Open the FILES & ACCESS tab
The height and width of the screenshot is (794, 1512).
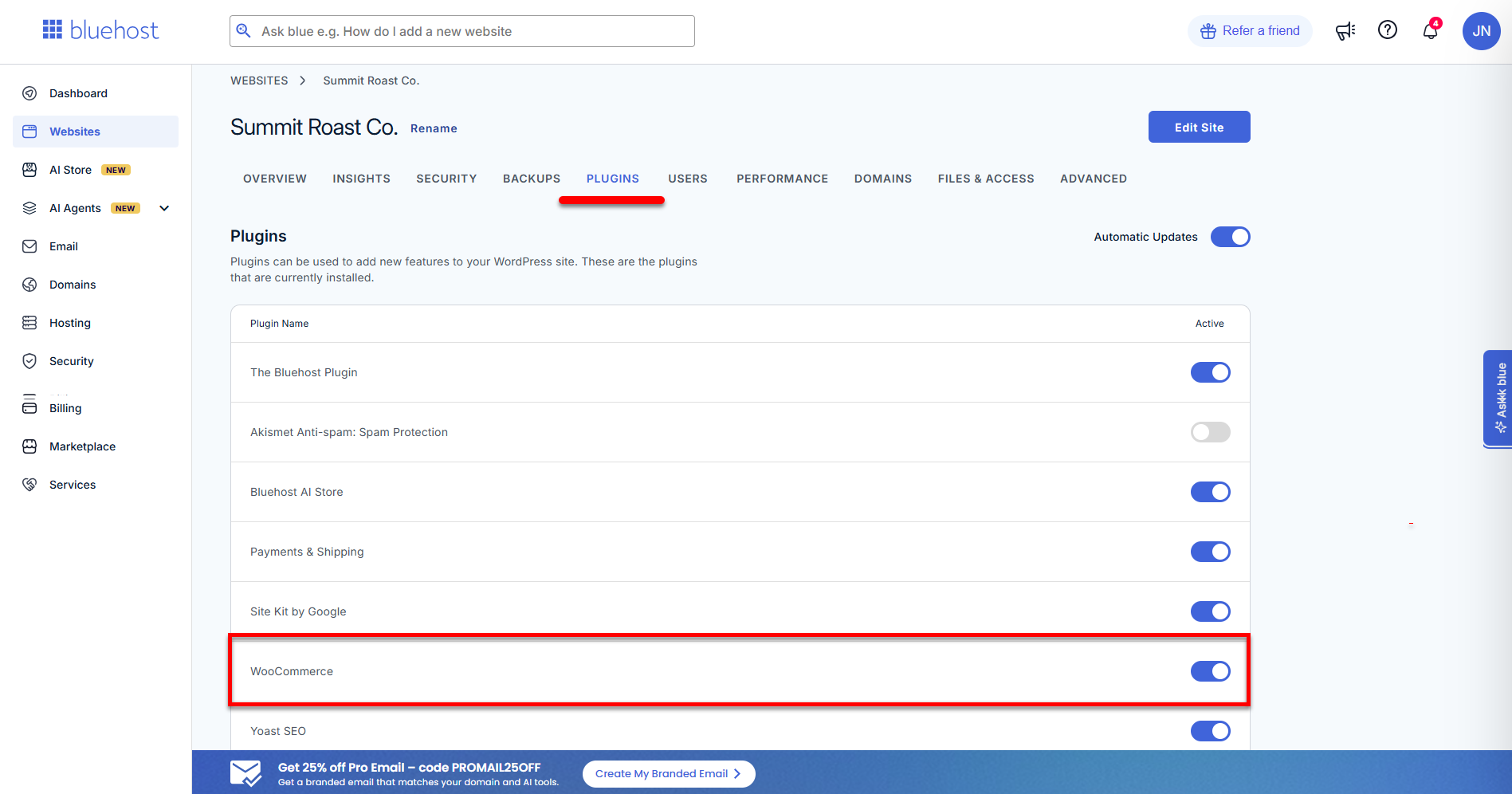pos(986,179)
